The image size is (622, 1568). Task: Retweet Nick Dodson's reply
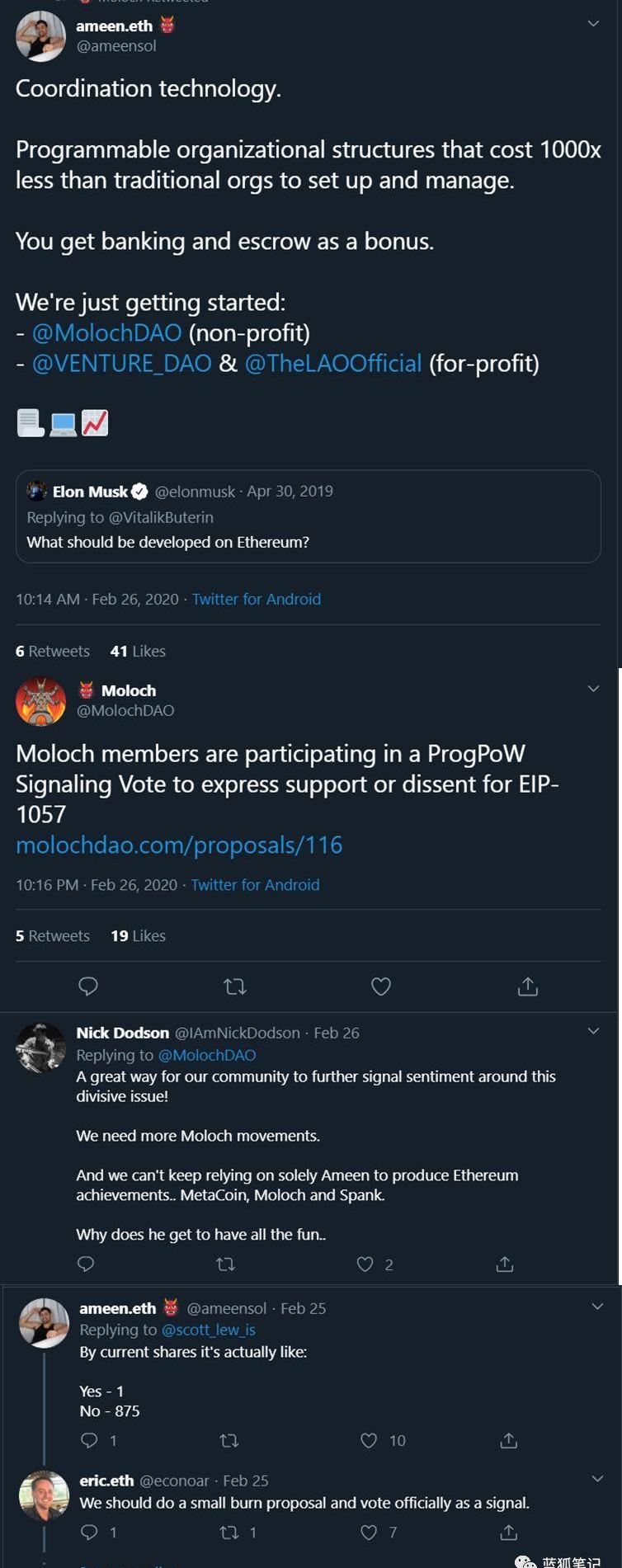click(x=225, y=1264)
